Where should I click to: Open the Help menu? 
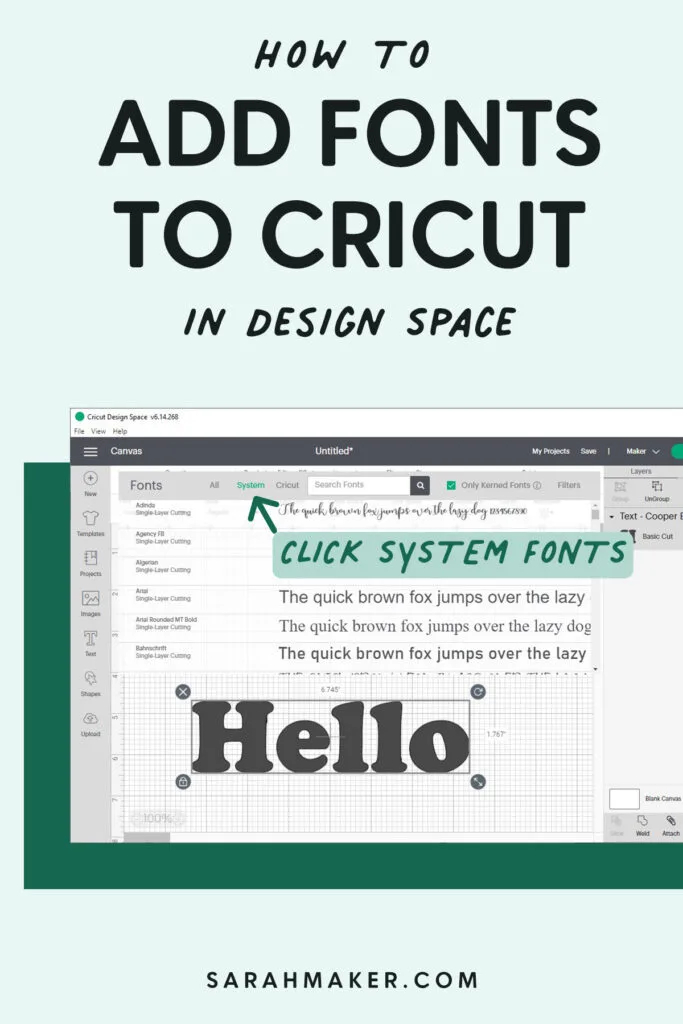119,432
